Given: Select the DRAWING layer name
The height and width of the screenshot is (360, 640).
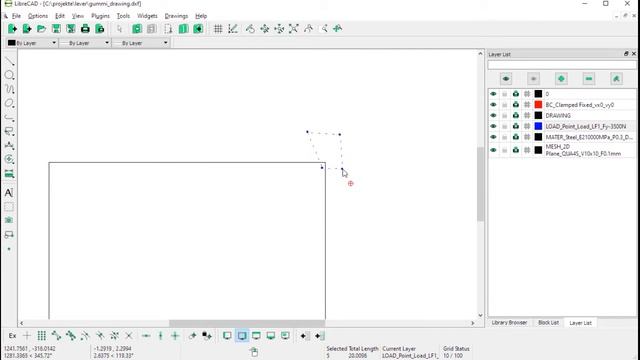Looking at the screenshot, I should (x=558, y=116).
